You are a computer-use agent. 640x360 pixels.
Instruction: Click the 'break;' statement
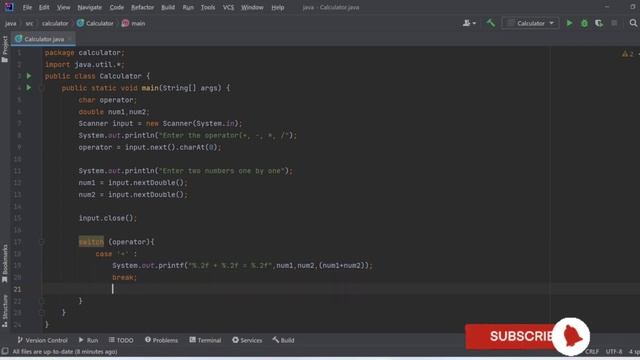pos(124,278)
